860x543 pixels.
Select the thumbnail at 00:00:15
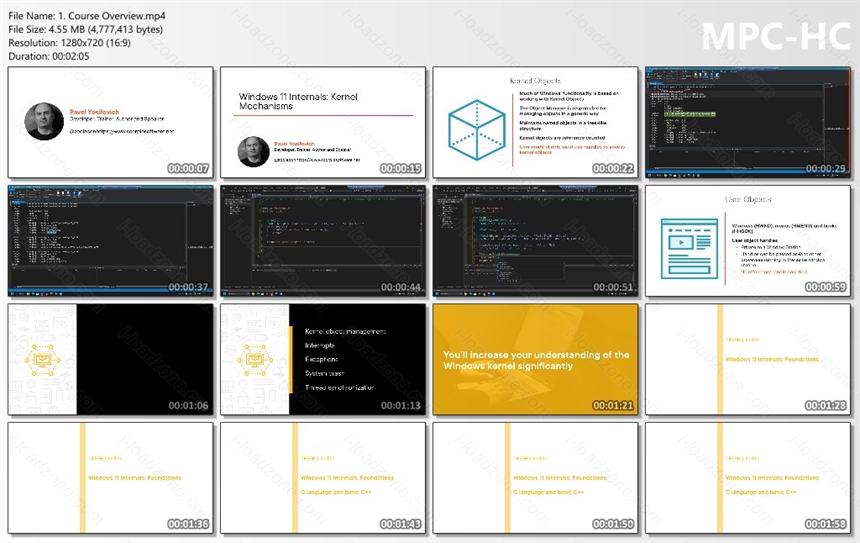(323, 122)
